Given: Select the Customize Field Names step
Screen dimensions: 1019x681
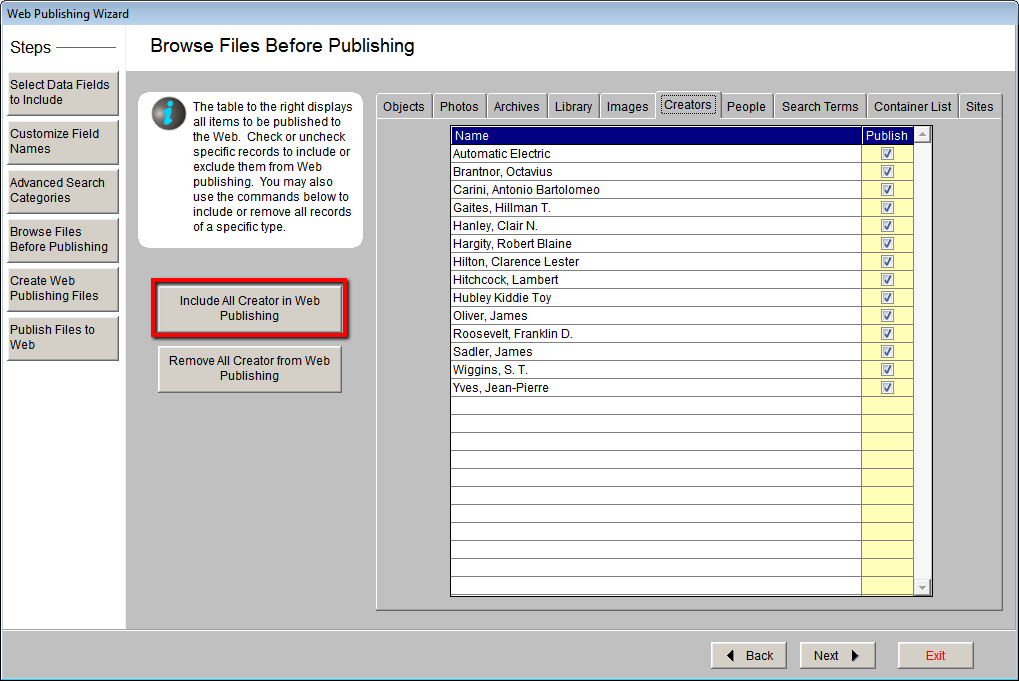Looking at the screenshot, I should (x=62, y=141).
